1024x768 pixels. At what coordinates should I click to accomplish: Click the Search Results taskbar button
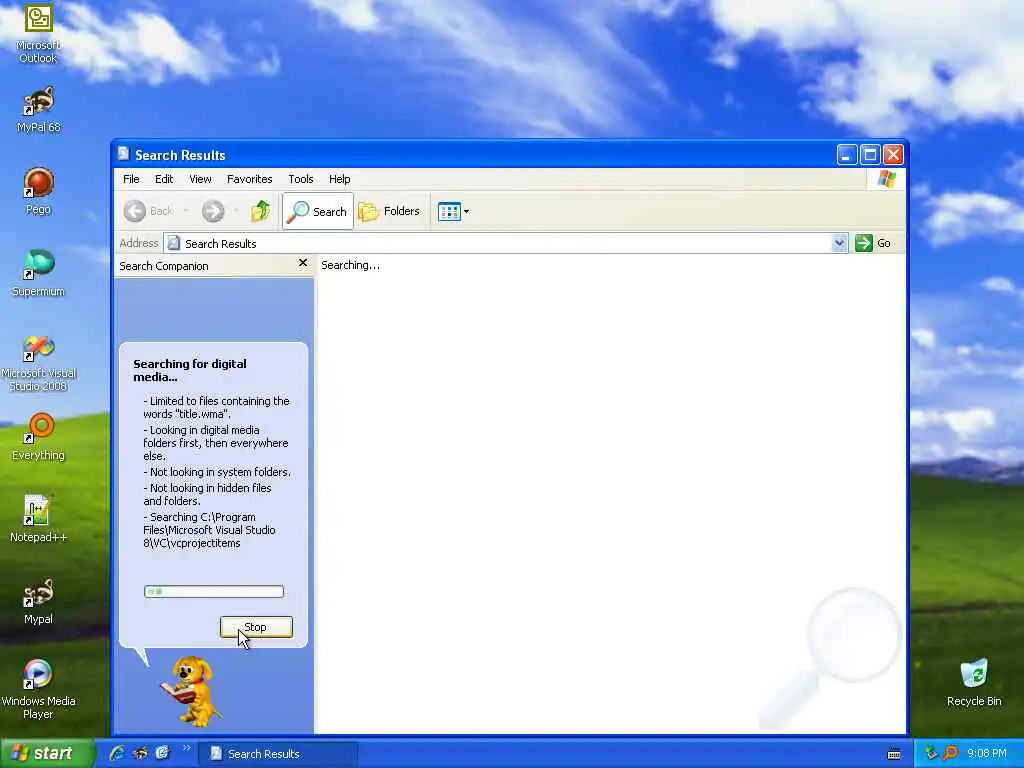(278, 754)
